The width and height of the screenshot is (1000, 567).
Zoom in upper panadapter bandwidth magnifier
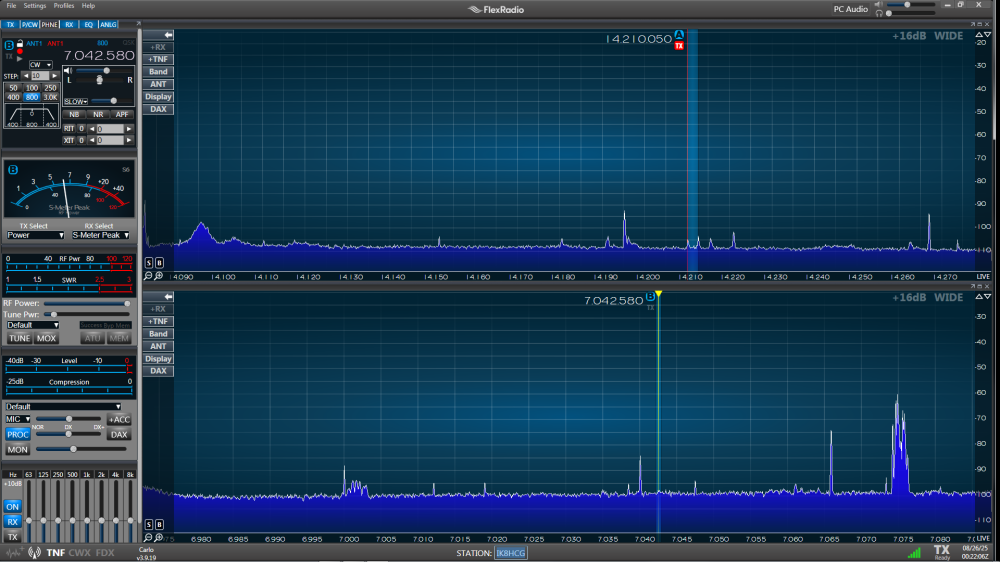click(159, 276)
